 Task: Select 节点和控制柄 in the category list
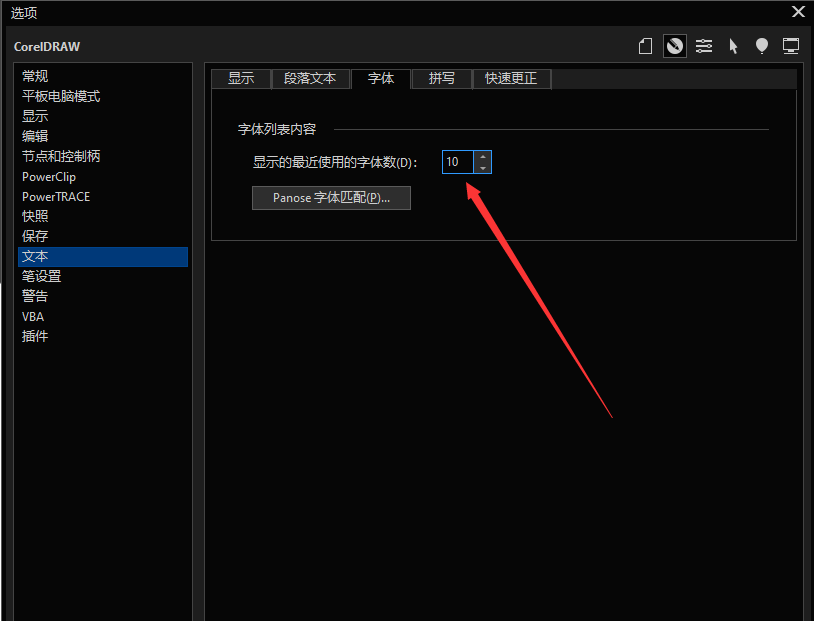pos(103,156)
